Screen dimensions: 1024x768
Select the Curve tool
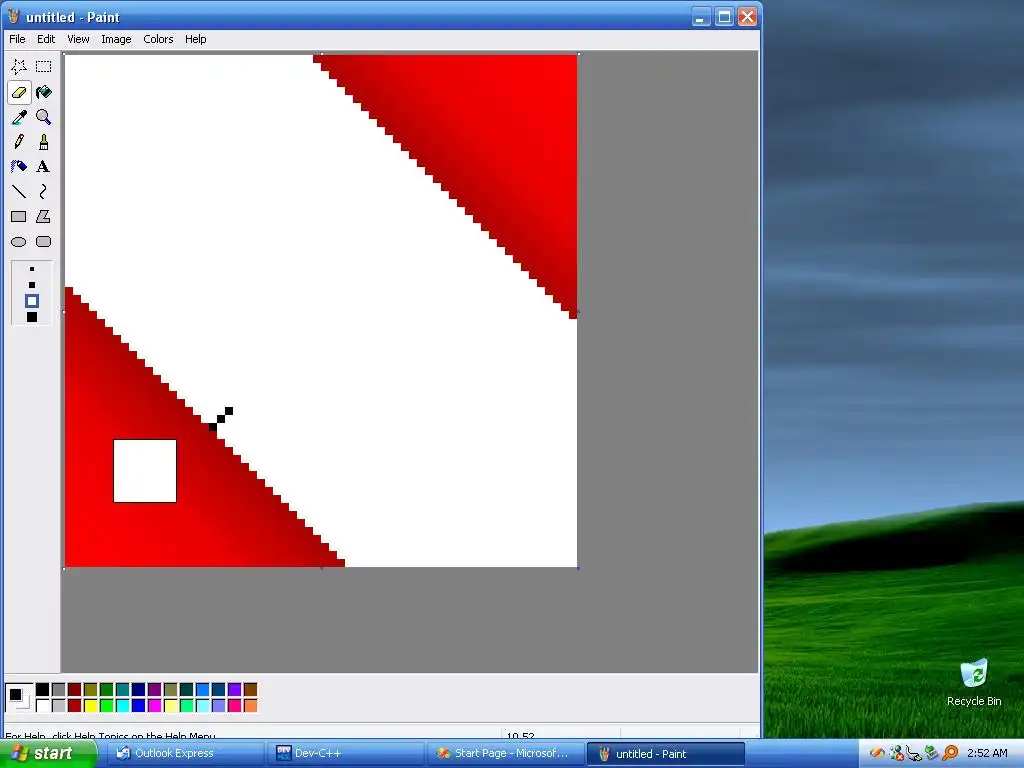44,191
